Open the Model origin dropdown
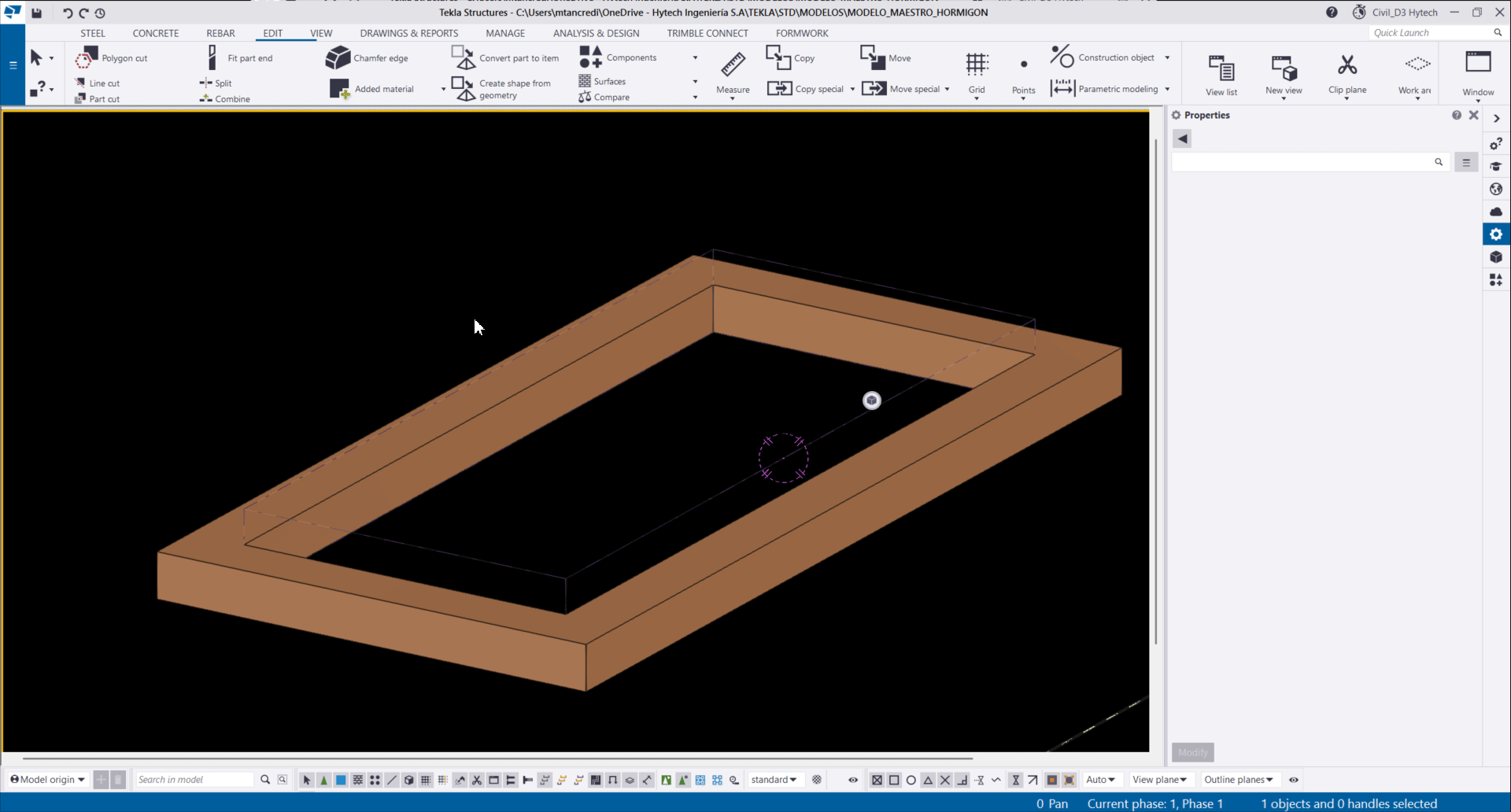Screen dimensions: 1511x812 47,780
